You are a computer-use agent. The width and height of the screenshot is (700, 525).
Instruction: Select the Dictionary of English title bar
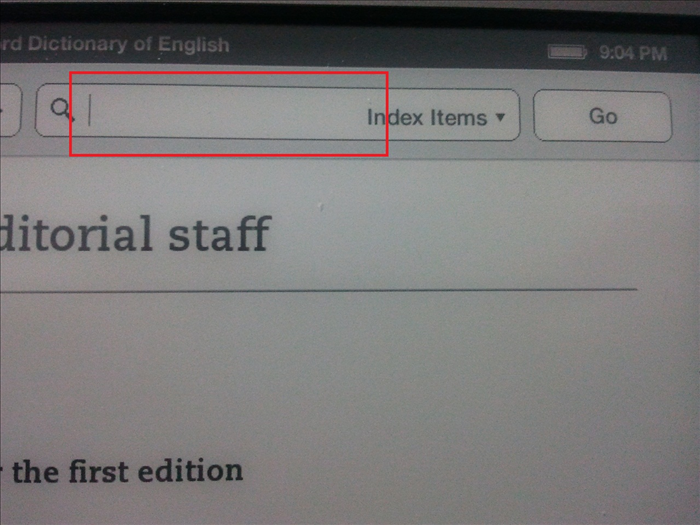click(x=114, y=44)
